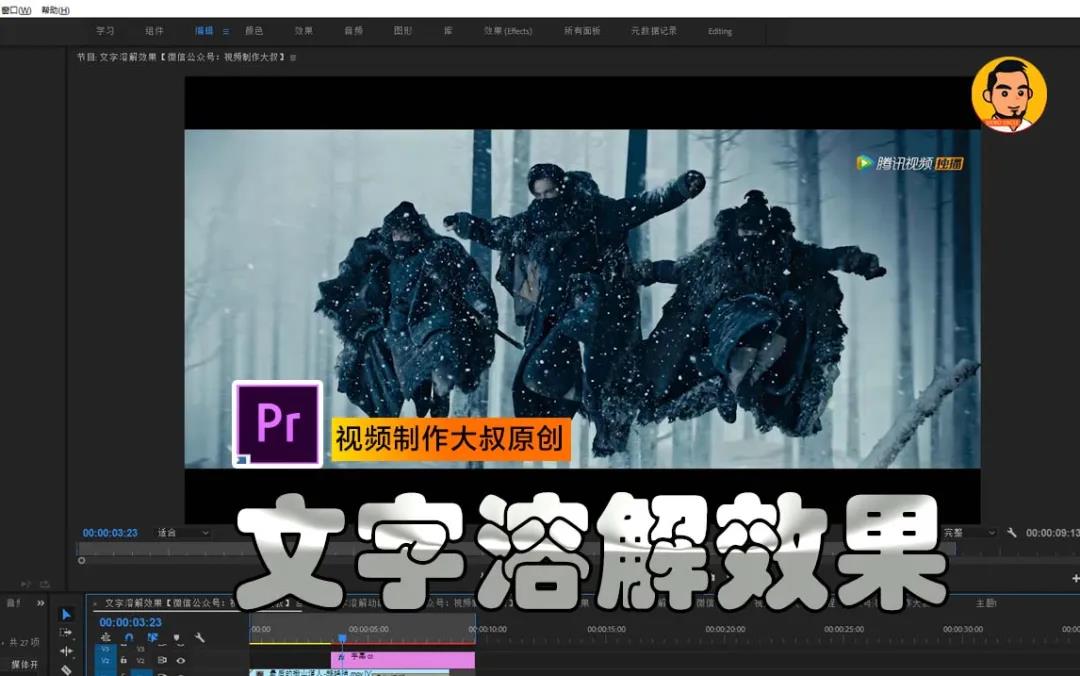This screenshot has width=1080, height=676.
Task: Click the 媒体开 label in project panel
Action: pyautogui.click(x=25, y=665)
